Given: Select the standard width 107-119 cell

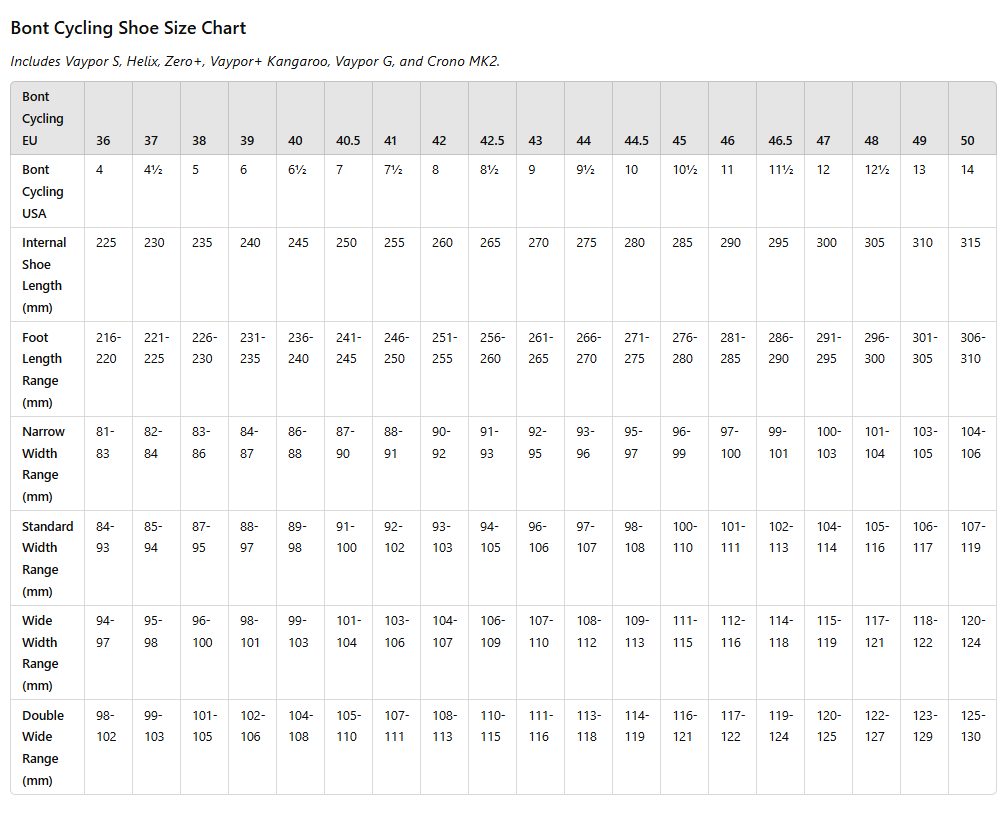Looking at the screenshot, I should 970,537.
